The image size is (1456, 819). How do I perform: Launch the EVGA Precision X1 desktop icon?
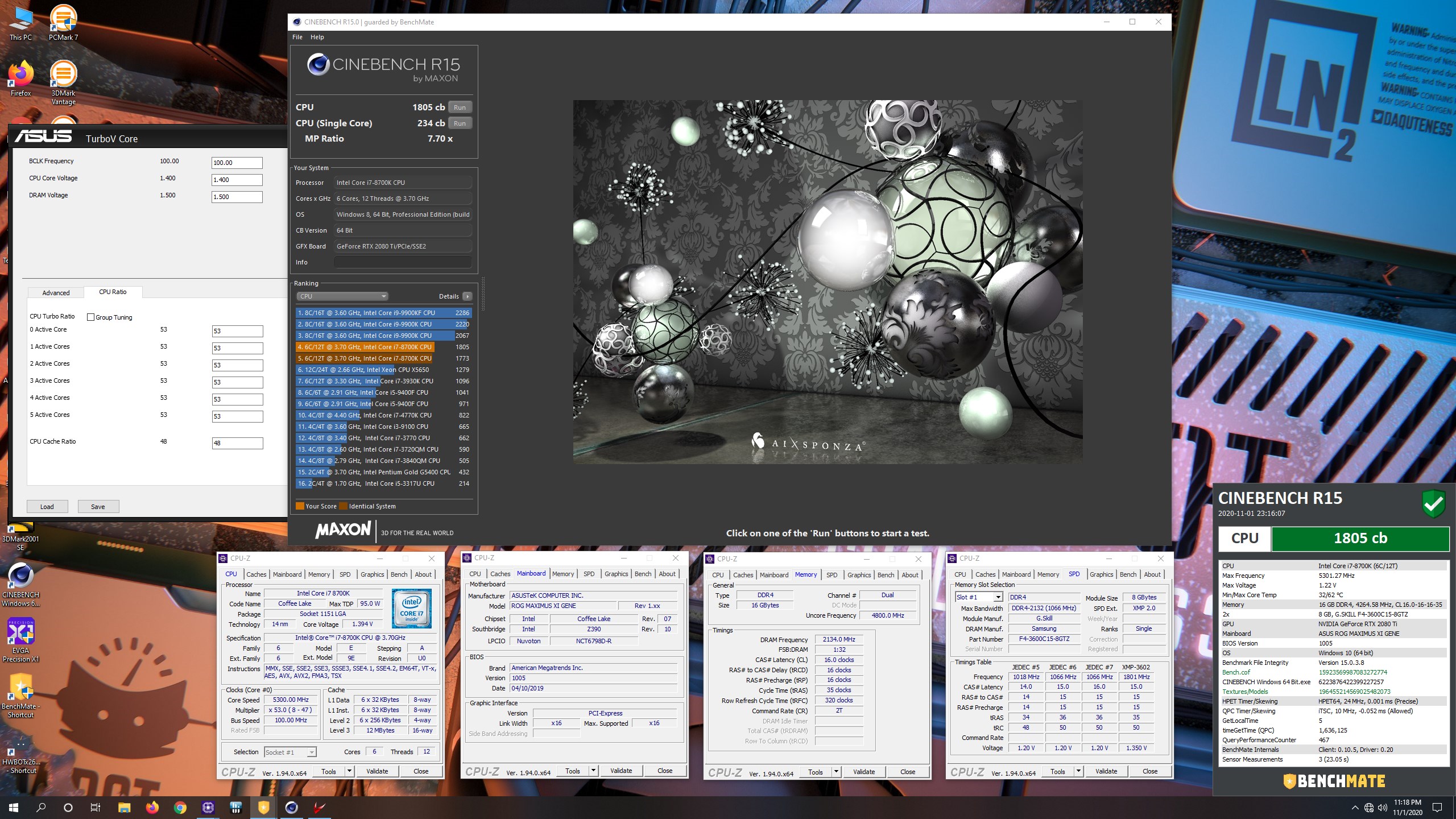point(20,640)
